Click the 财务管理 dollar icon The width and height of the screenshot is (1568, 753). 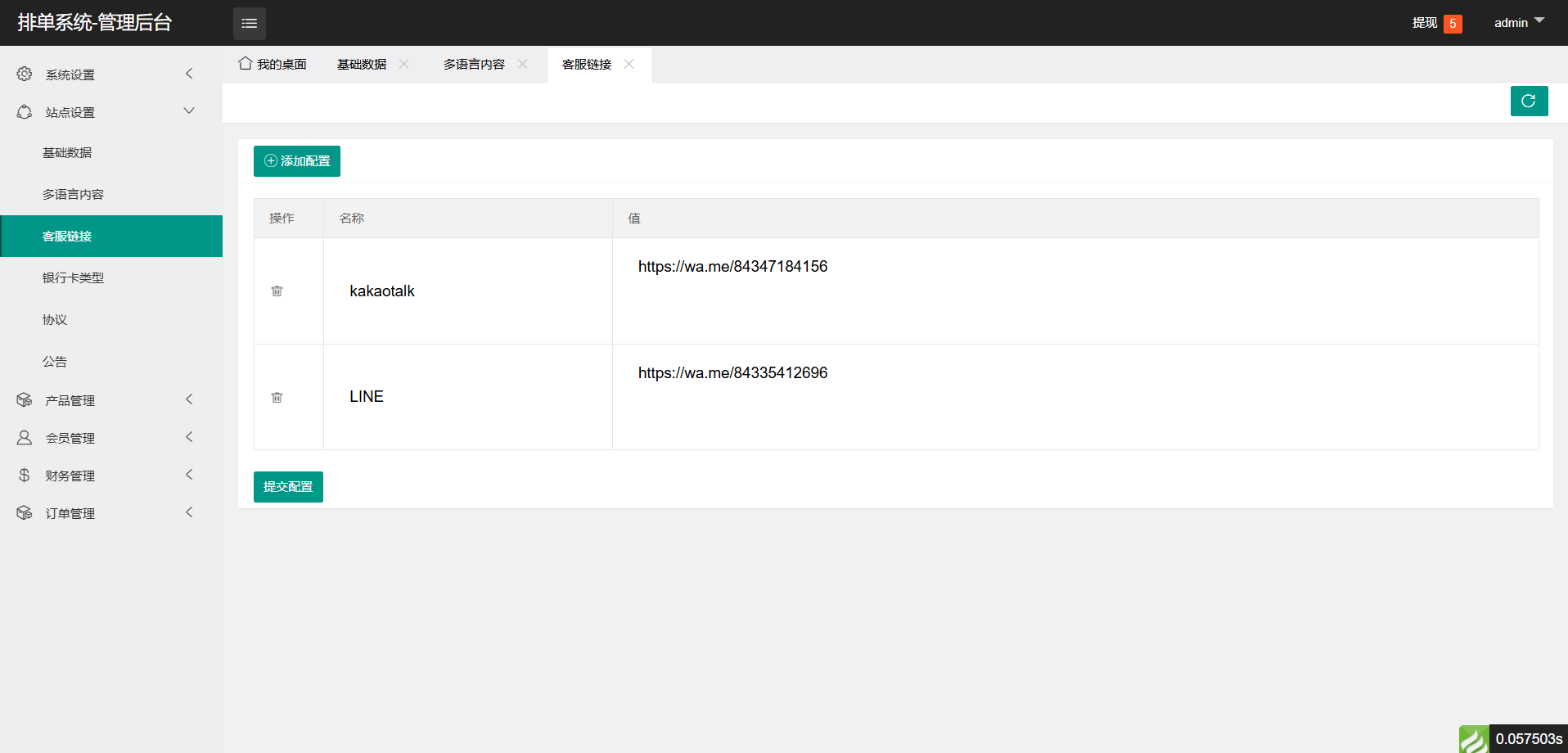(x=25, y=475)
